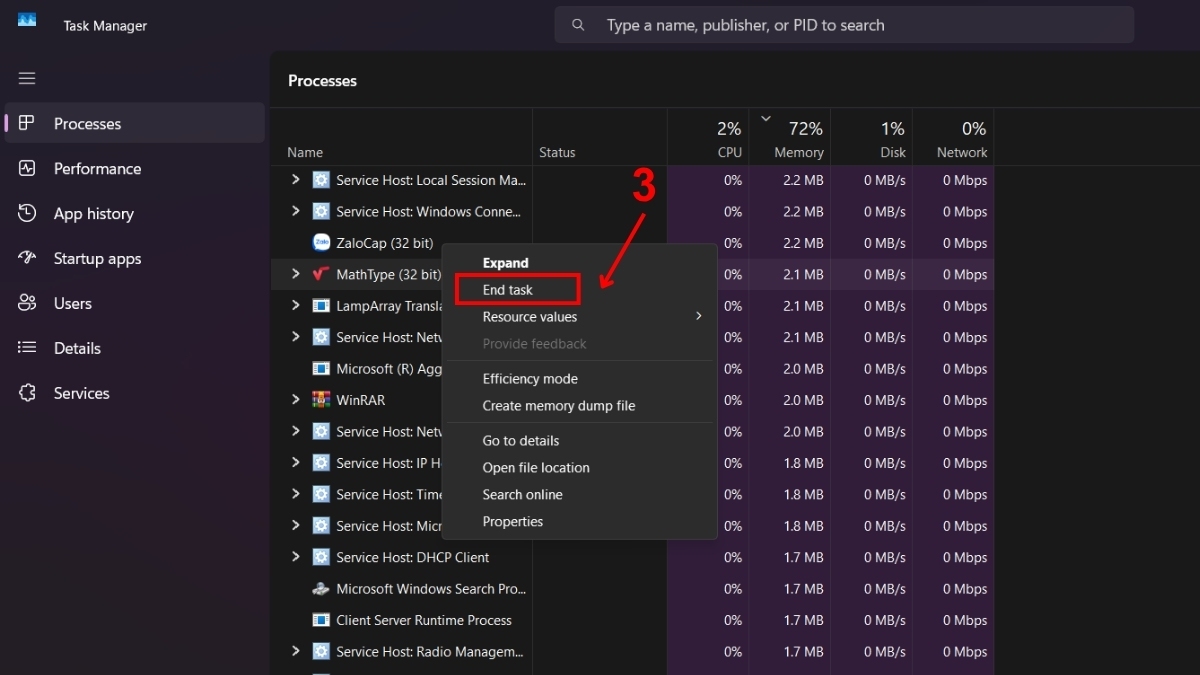The height and width of the screenshot is (675, 1200).
Task: Click the Service Host: Radio Management gear icon
Action: pyautogui.click(x=321, y=651)
